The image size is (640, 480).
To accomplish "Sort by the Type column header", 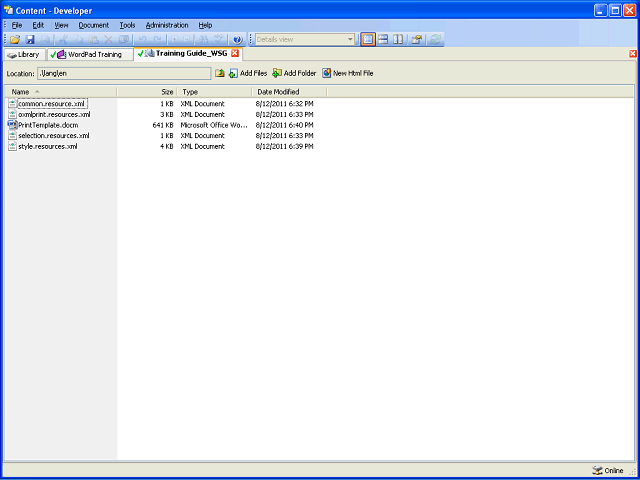I will [x=214, y=92].
